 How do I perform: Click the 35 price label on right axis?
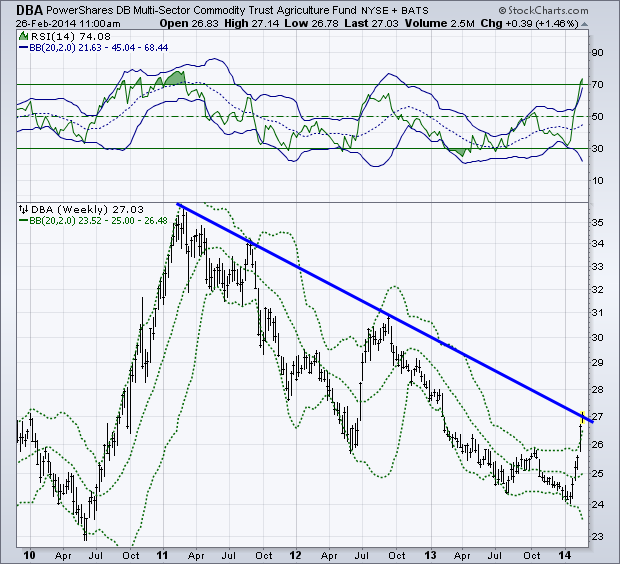(600, 219)
